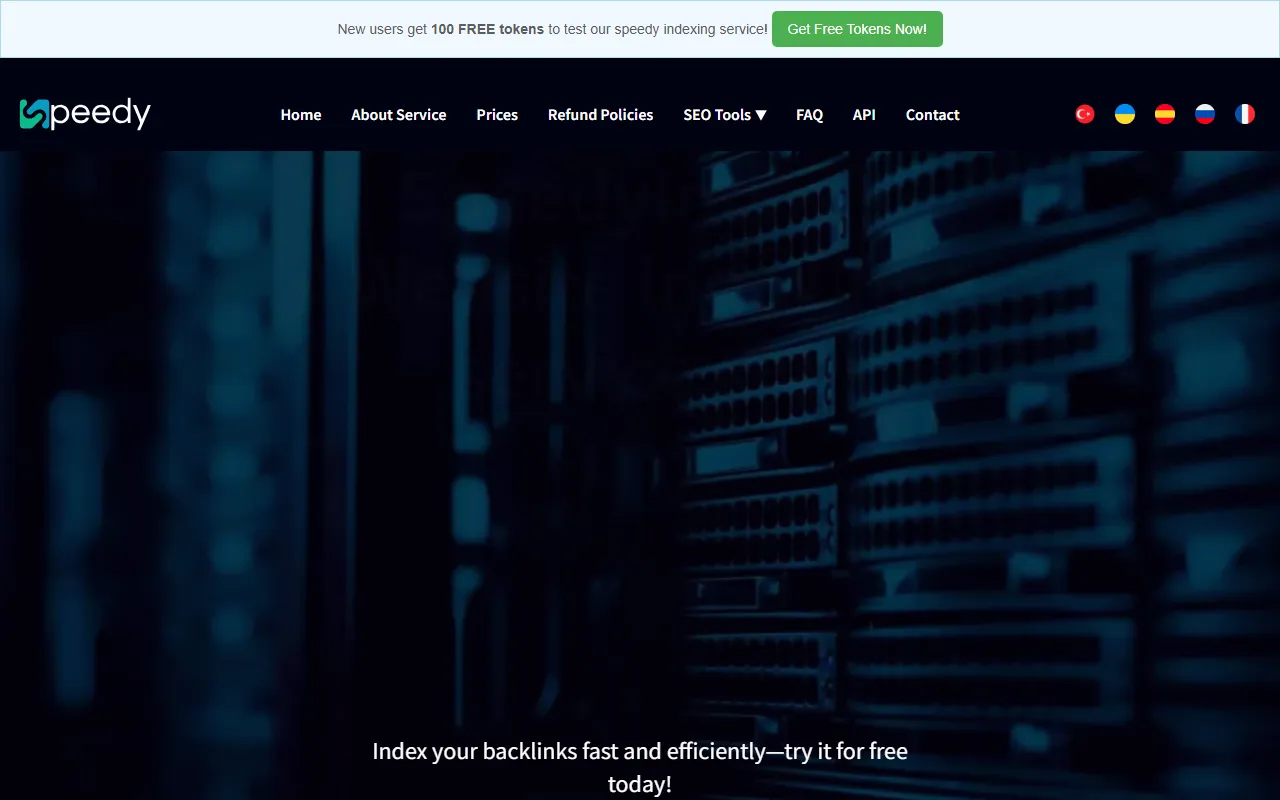Open the SEO Tools menu label
Screen dimensions: 1280x800
pos(716,115)
